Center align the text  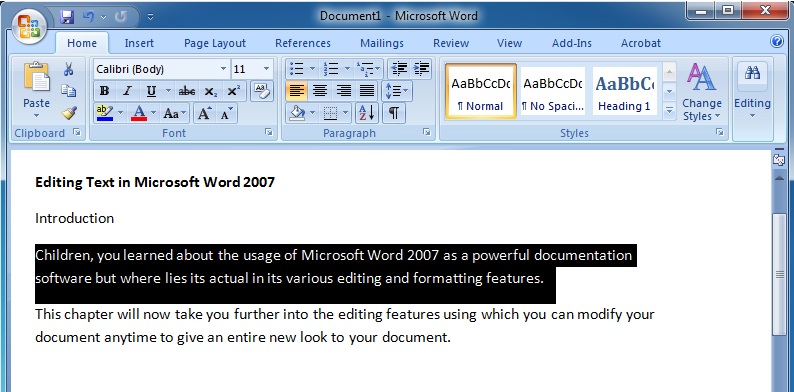pos(320,91)
